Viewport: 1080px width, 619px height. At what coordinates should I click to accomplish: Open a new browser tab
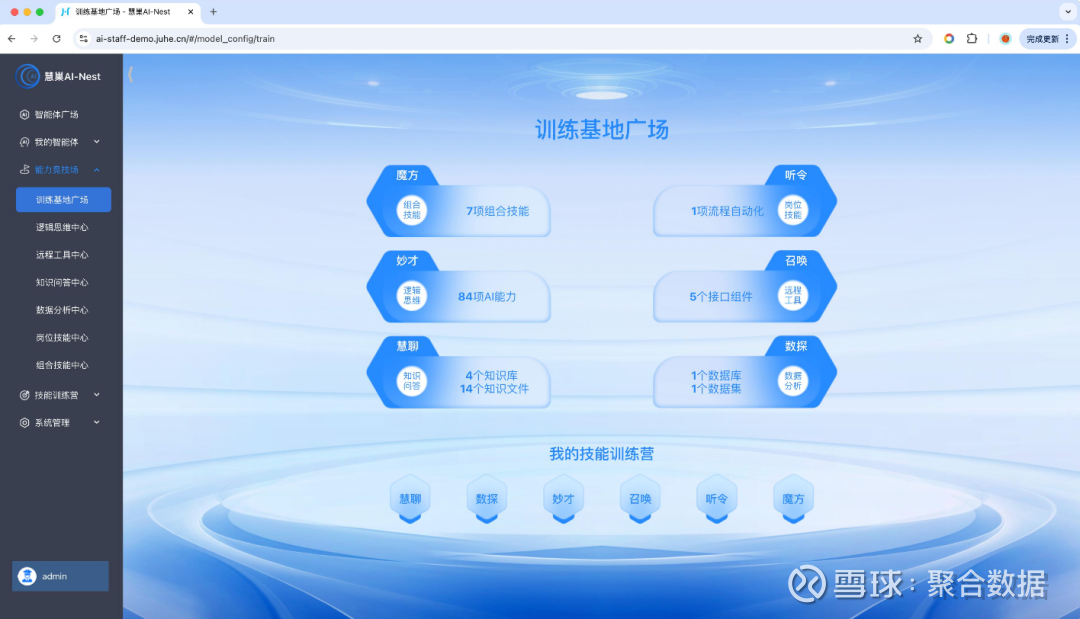point(214,12)
